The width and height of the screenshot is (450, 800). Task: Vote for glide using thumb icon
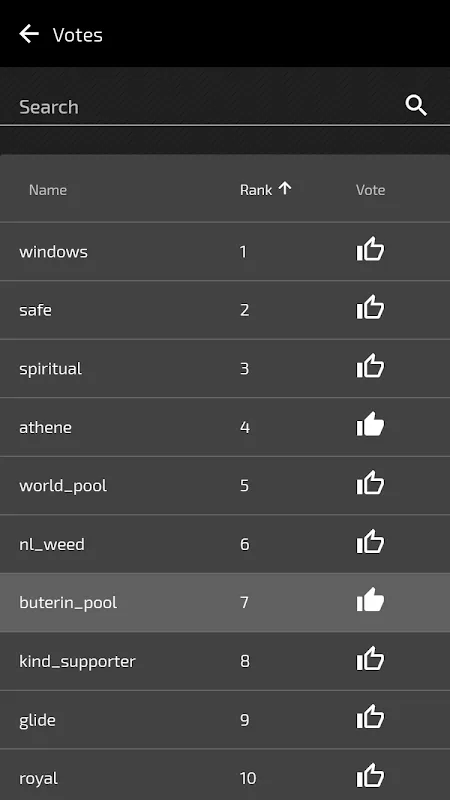(x=370, y=717)
